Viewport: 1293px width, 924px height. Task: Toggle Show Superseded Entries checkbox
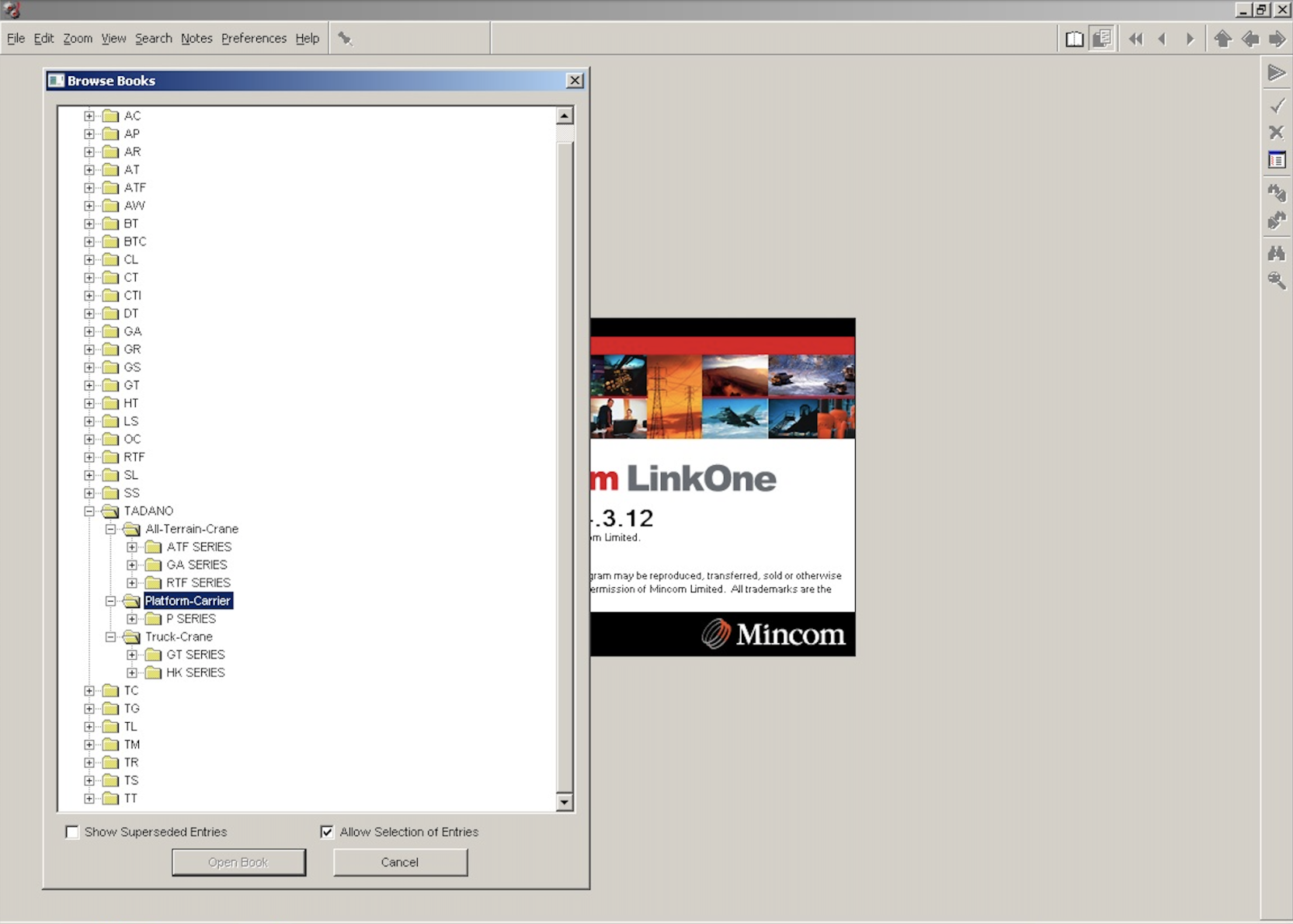coord(72,832)
